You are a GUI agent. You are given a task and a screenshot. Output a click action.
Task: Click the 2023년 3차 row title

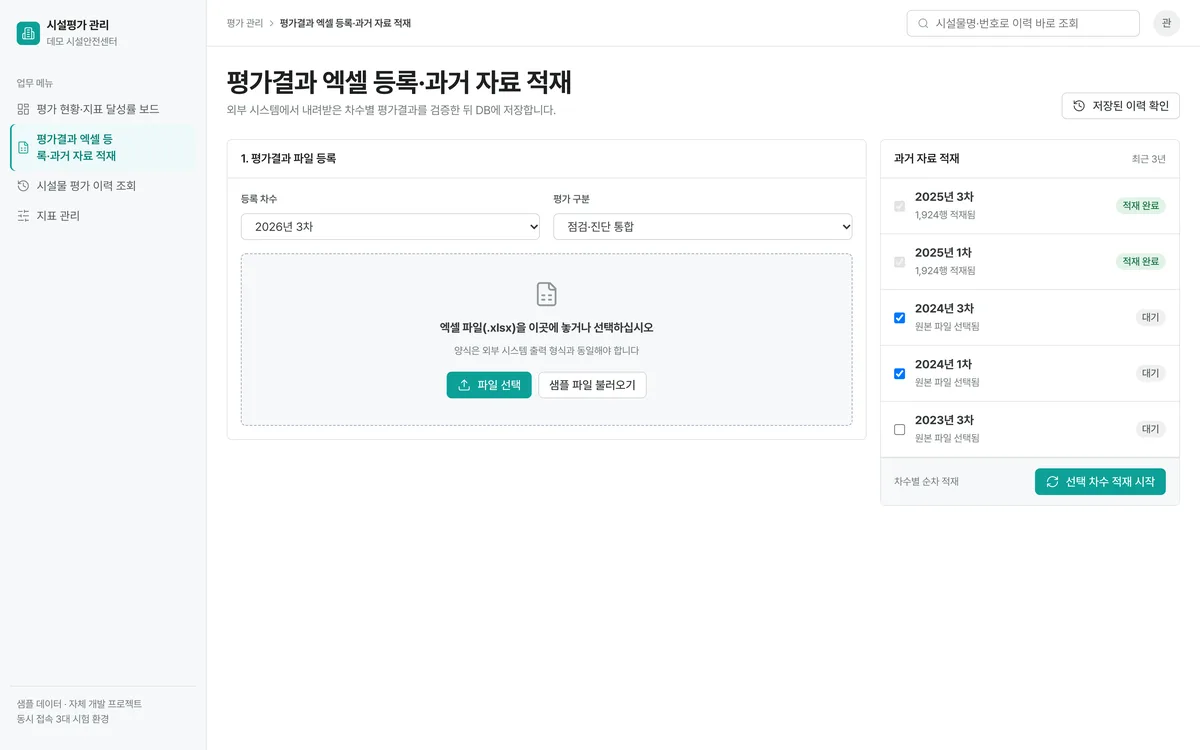(944, 421)
